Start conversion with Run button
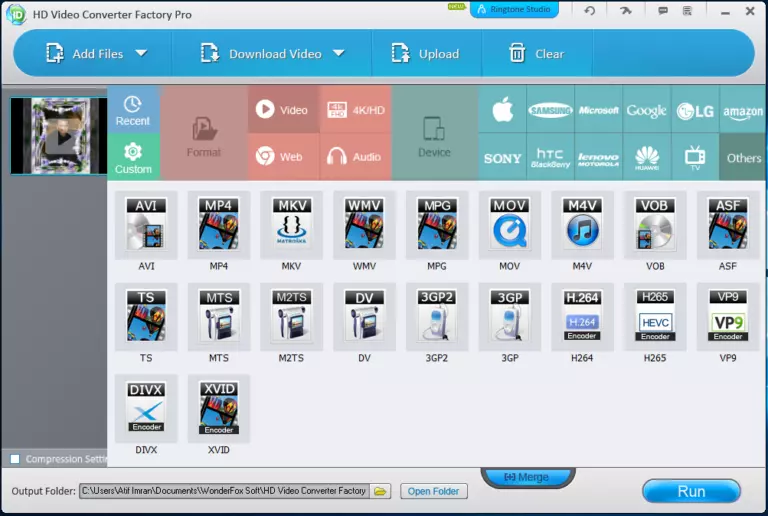The image size is (768, 516). tap(691, 491)
